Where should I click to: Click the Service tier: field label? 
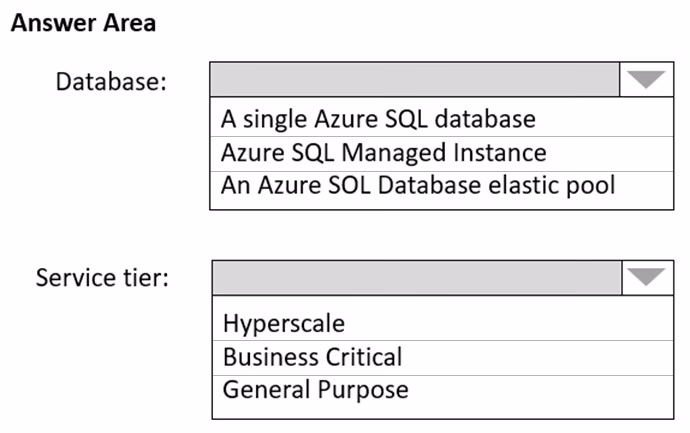102,278
